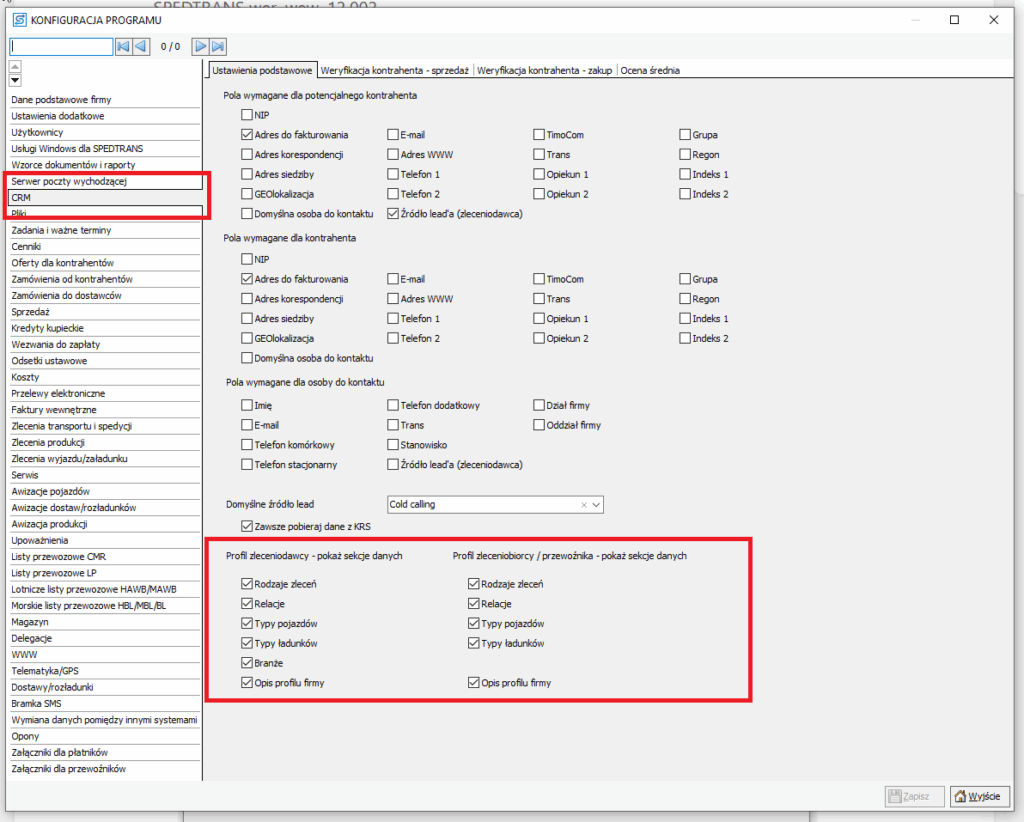
Task: Go to next search result arrow
Action: tap(200, 46)
